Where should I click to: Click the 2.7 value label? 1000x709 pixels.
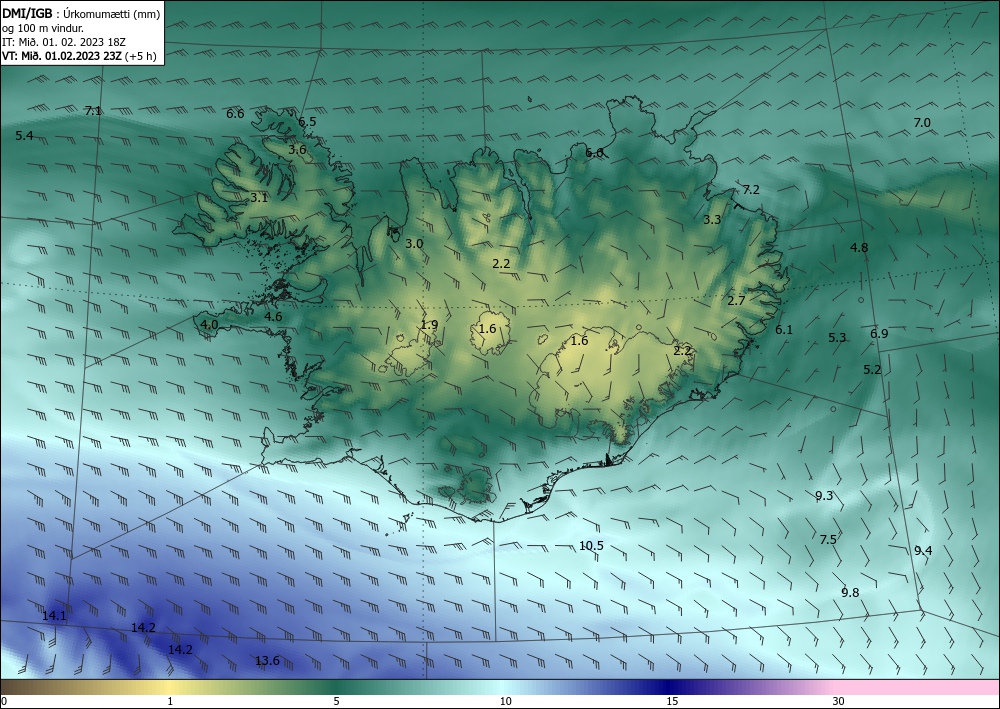(x=737, y=300)
